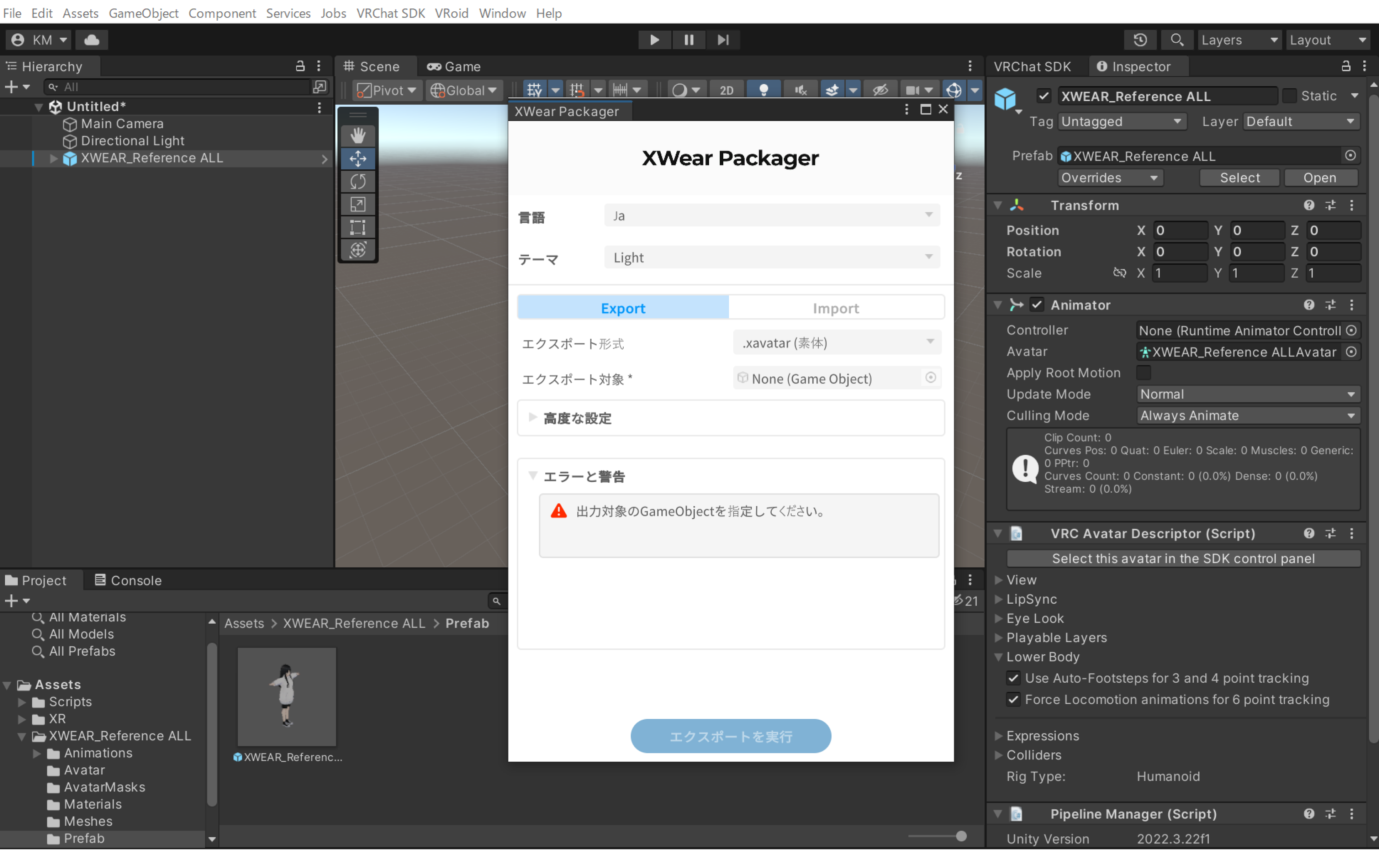Select the Scale tool
1379x868 pixels.
(358, 205)
